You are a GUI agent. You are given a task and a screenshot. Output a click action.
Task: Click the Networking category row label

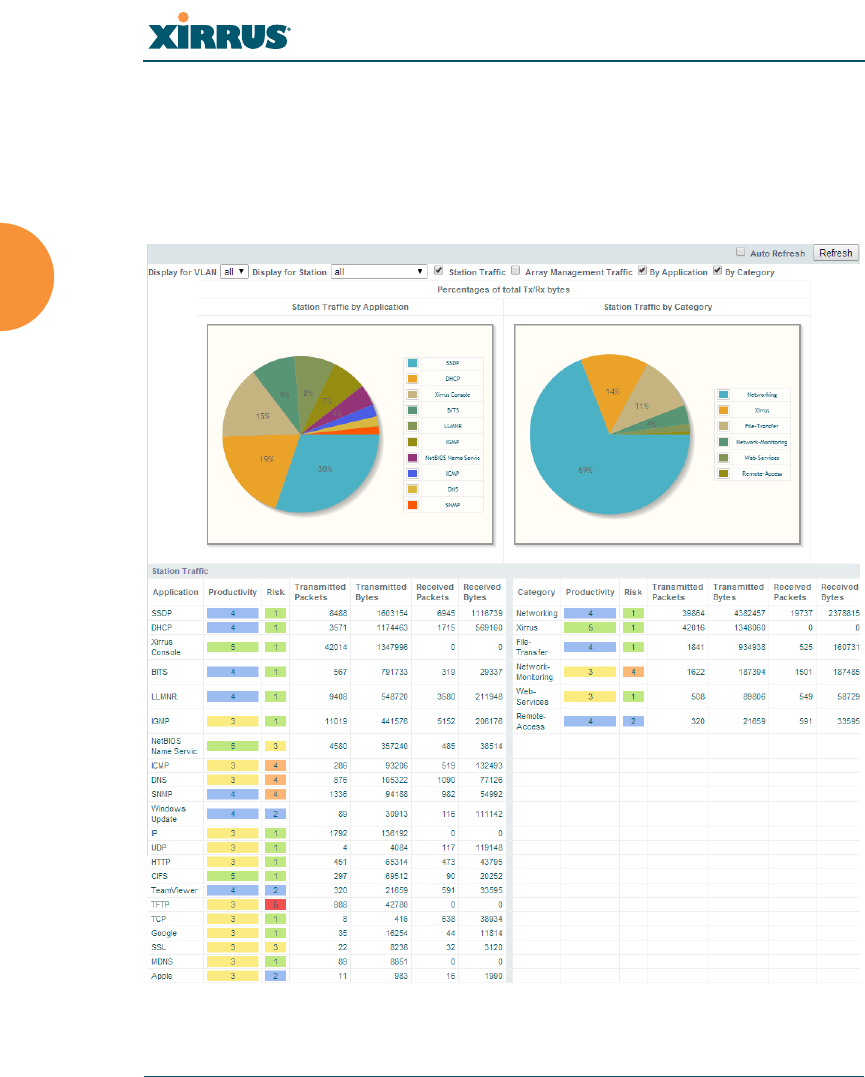tap(537, 613)
